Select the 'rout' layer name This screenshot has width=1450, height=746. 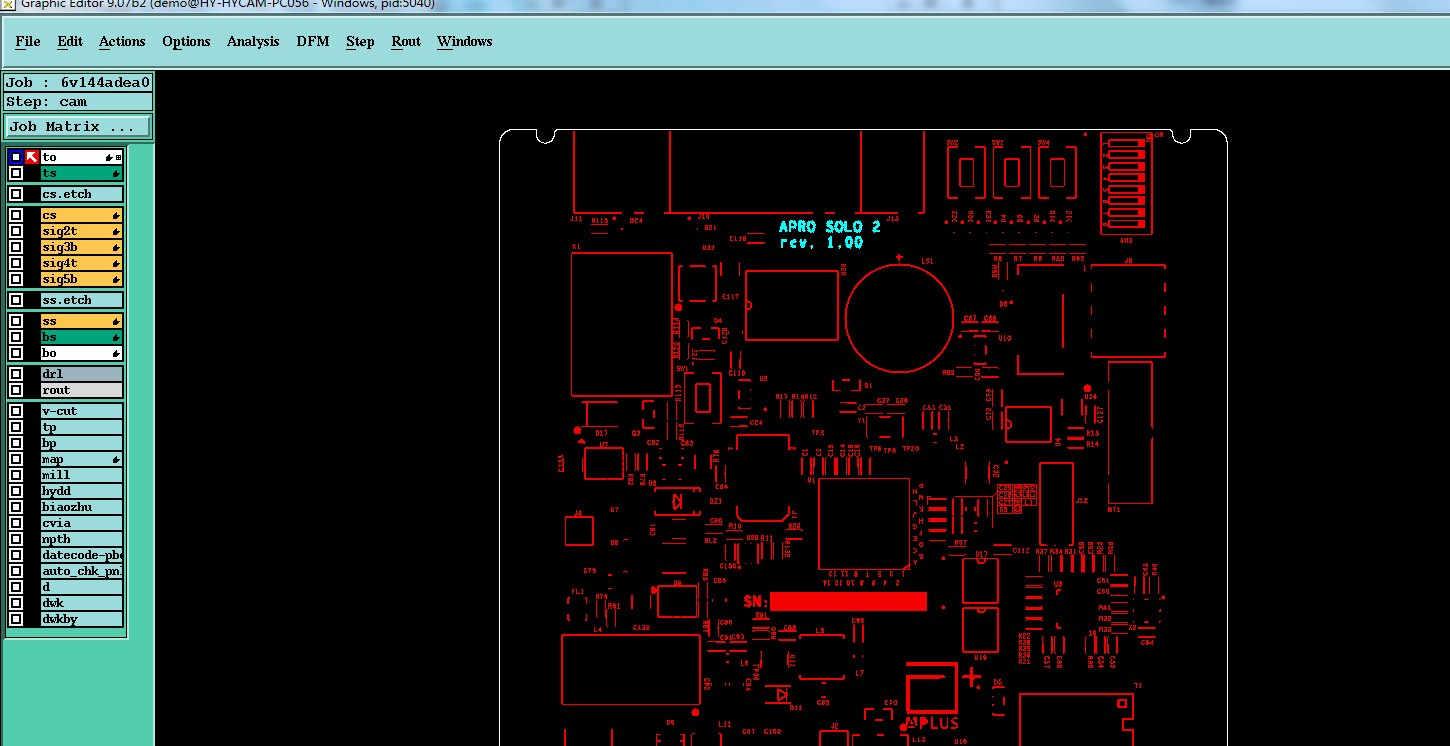pos(82,390)
